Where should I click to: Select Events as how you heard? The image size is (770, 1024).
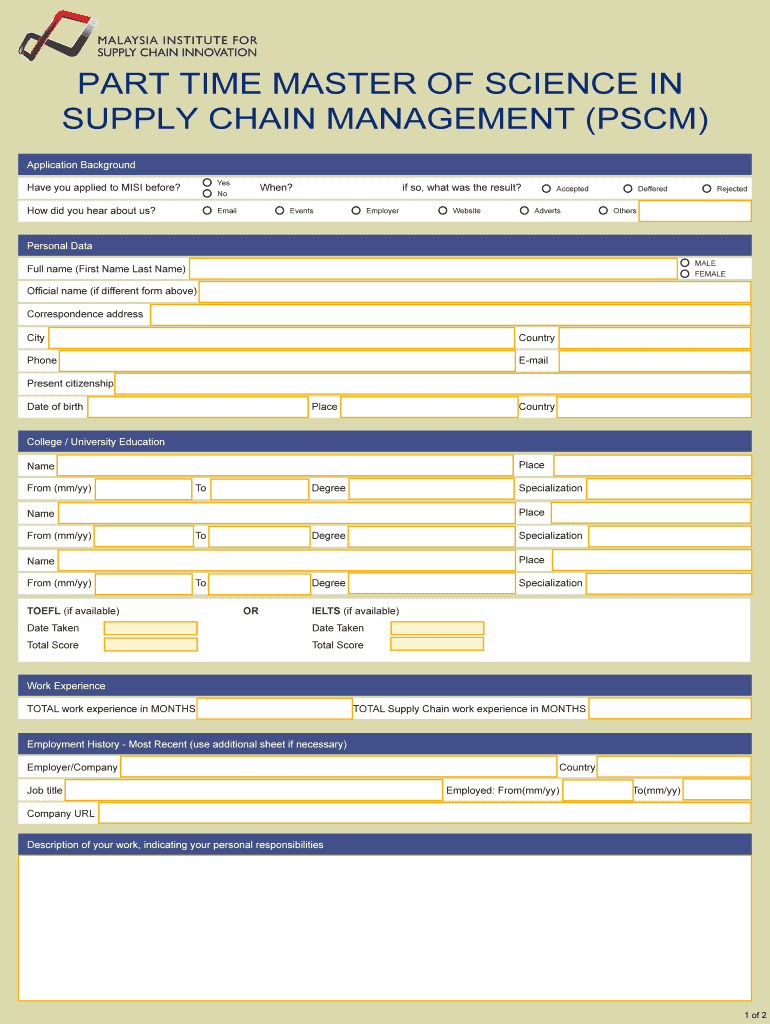tap(280, 211)
